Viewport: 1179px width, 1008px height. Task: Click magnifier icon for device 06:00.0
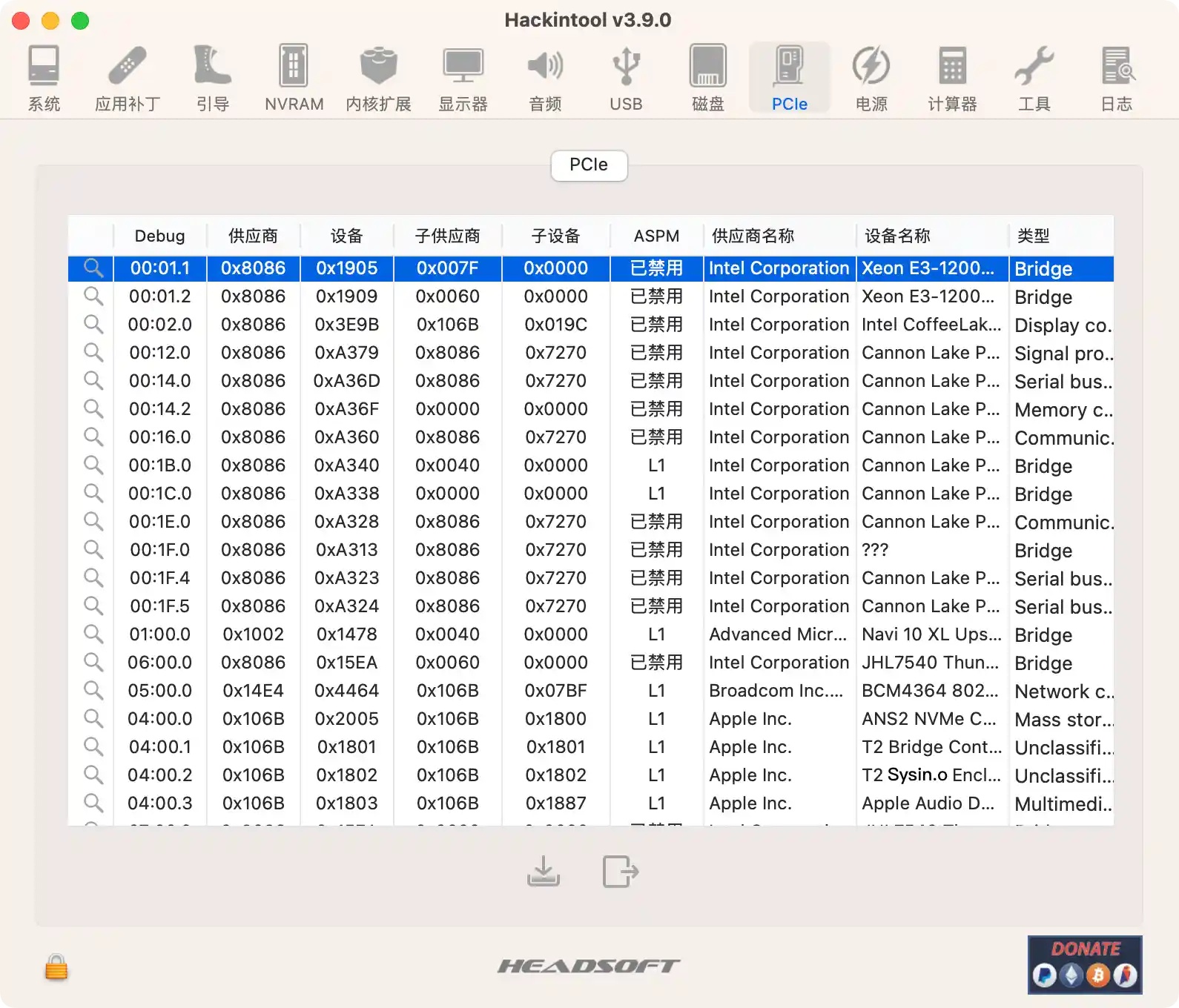(x=93, y=662)
